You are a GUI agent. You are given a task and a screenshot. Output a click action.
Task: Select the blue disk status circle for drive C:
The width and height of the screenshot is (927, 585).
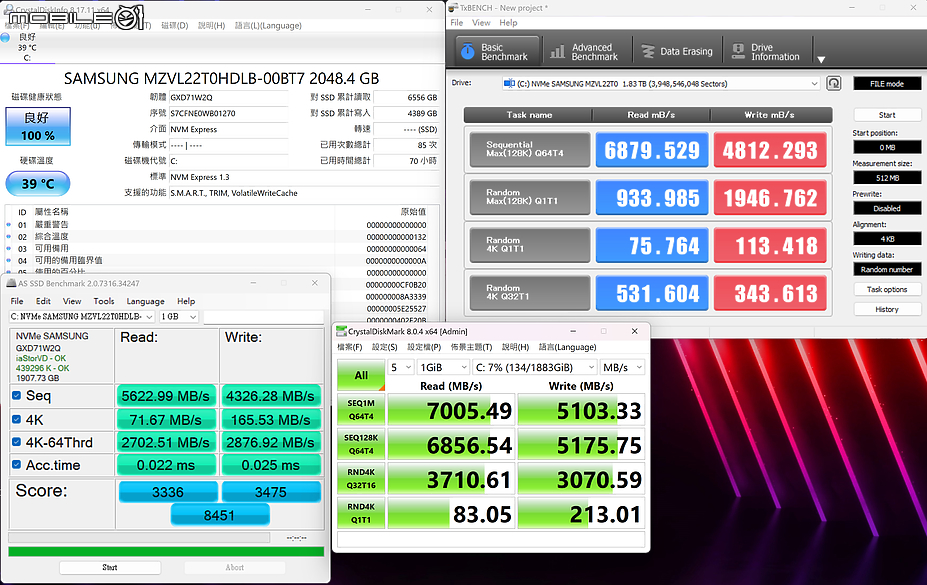[x=5, y=37]
